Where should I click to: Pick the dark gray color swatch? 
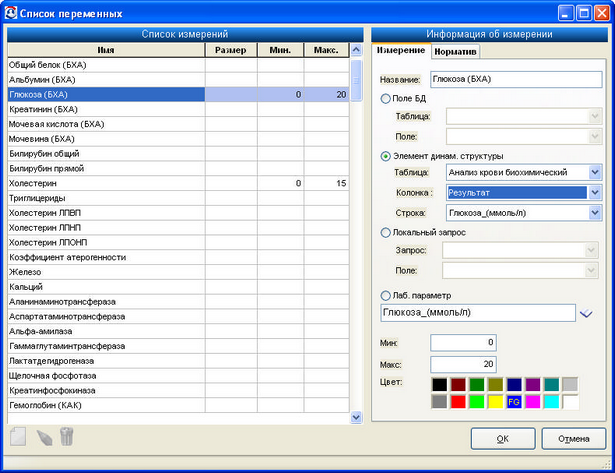[x=439, y=402]
